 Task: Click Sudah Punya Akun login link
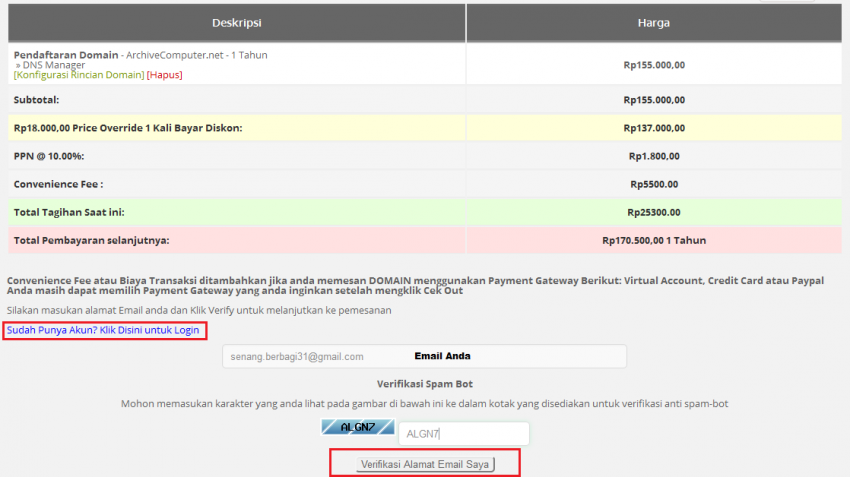[103, 330]
